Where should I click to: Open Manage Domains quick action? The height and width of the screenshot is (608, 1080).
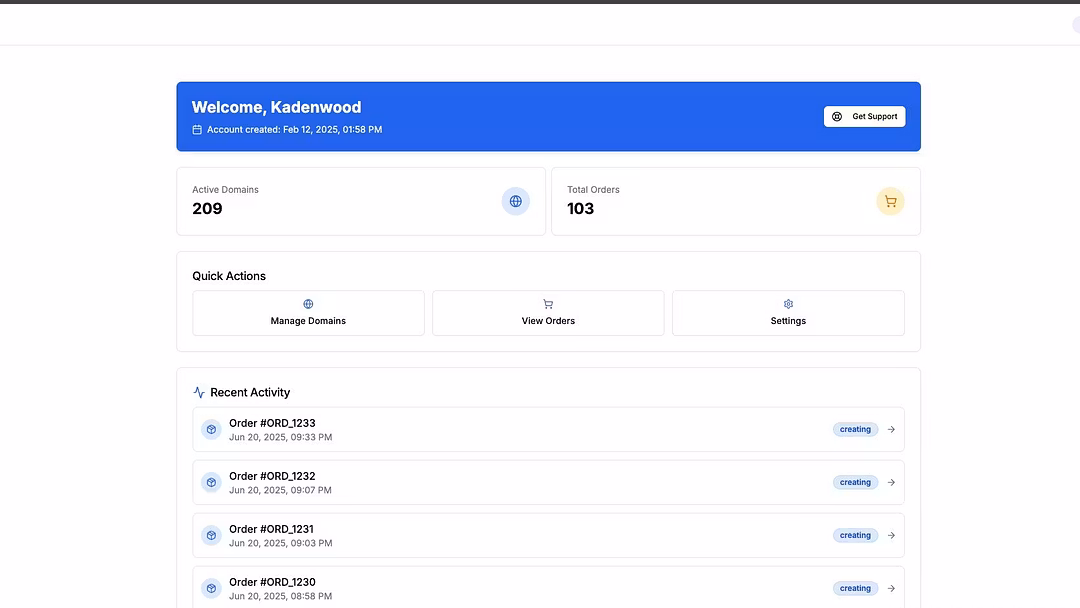tap(308, 313)
